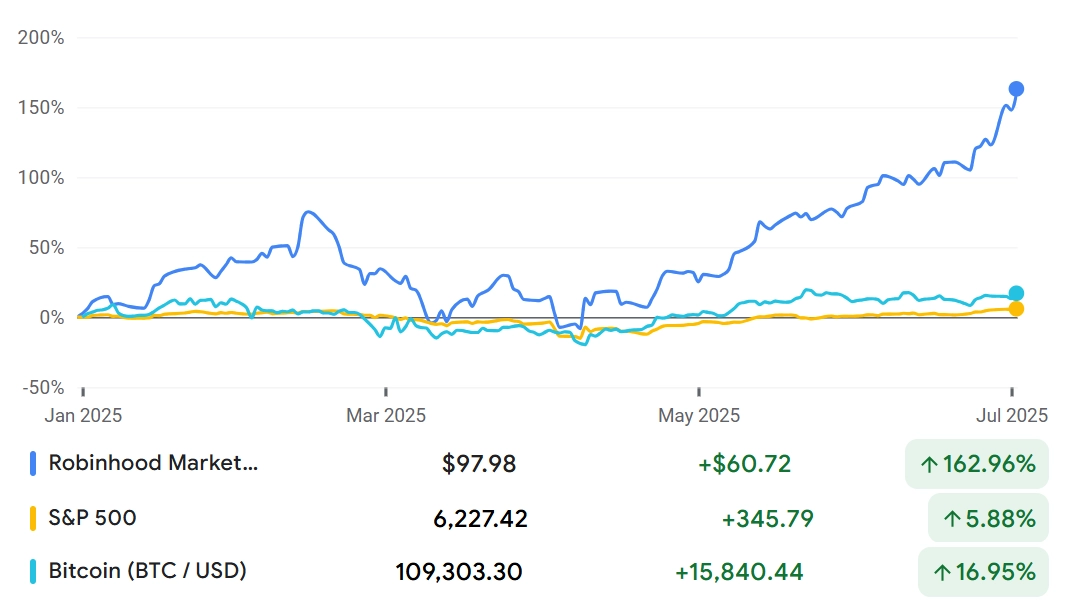Click the blue endpoint dot of the Robinhood line

click(1016, 89)
